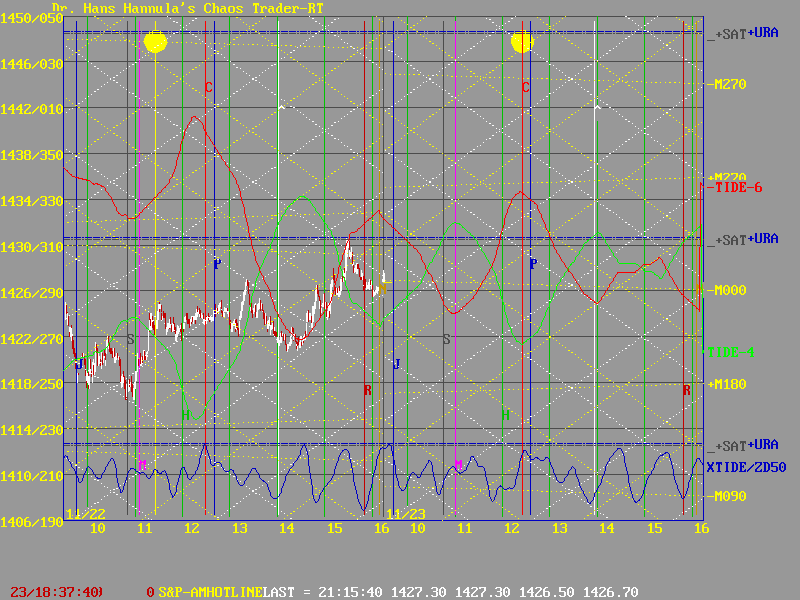Click the magenta M marker on 11/22

tap(142, 465)
